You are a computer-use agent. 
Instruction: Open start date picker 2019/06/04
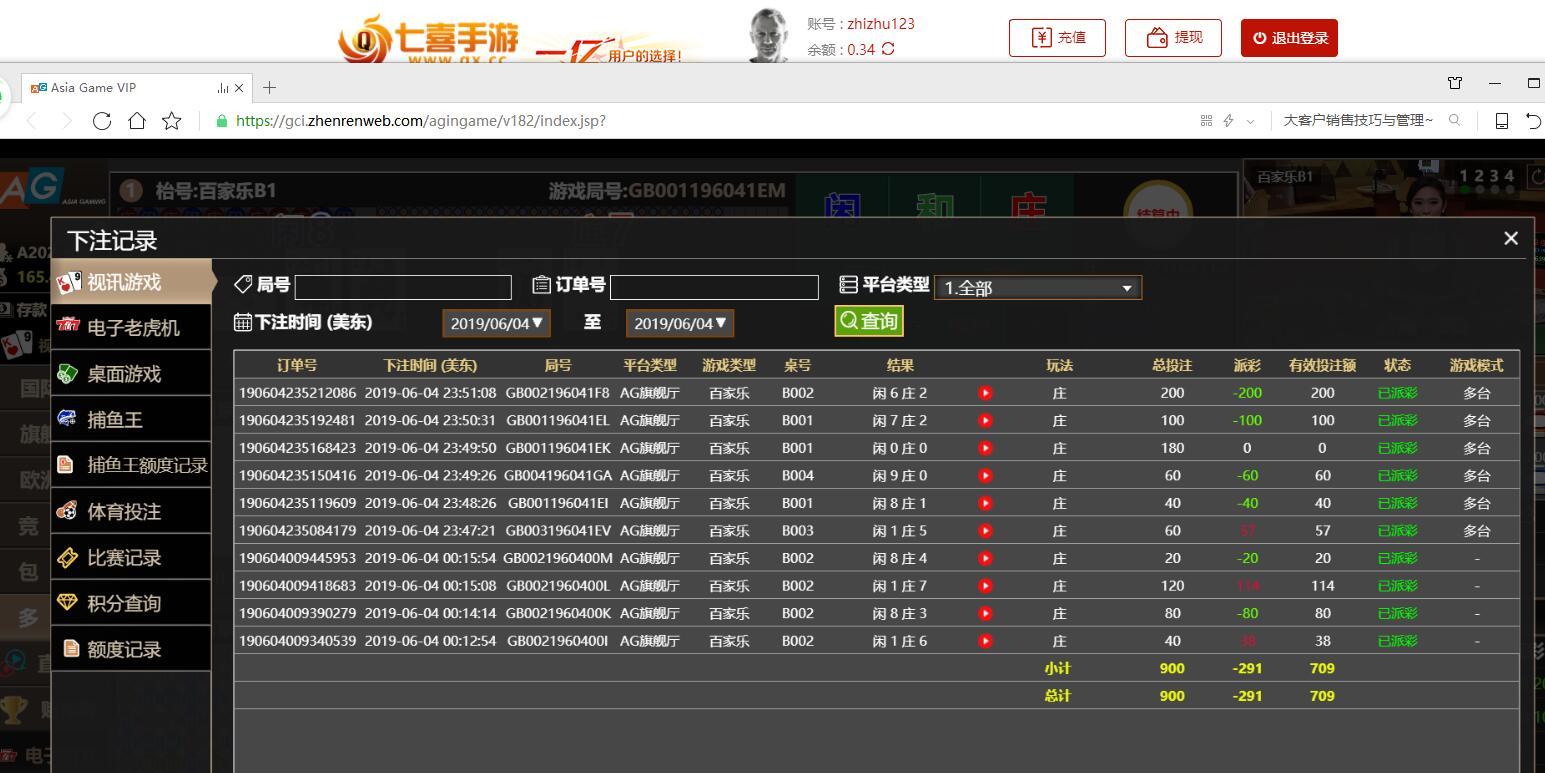(496, 323)
